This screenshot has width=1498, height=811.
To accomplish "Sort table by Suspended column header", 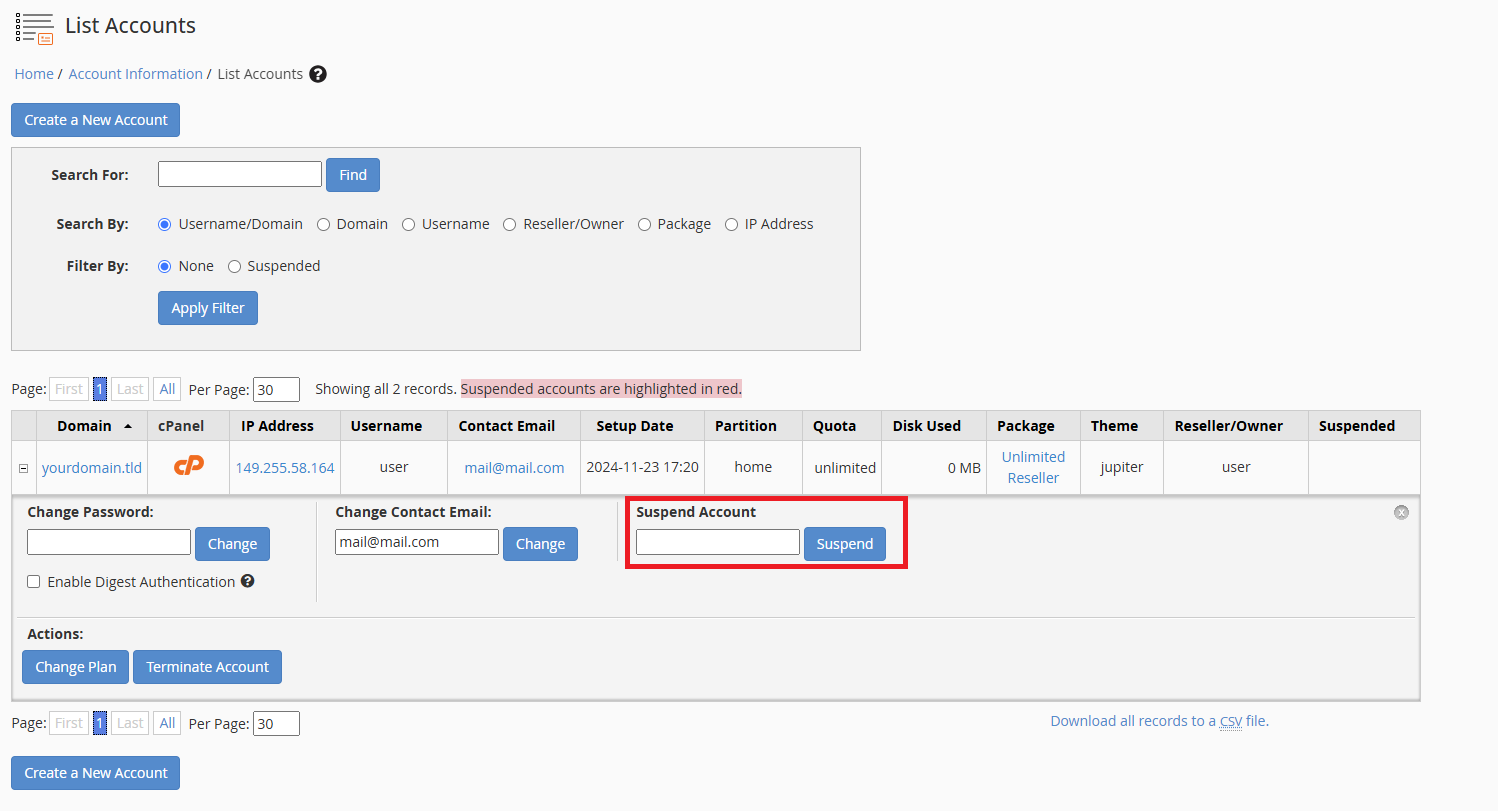I will coord(1357,426).
